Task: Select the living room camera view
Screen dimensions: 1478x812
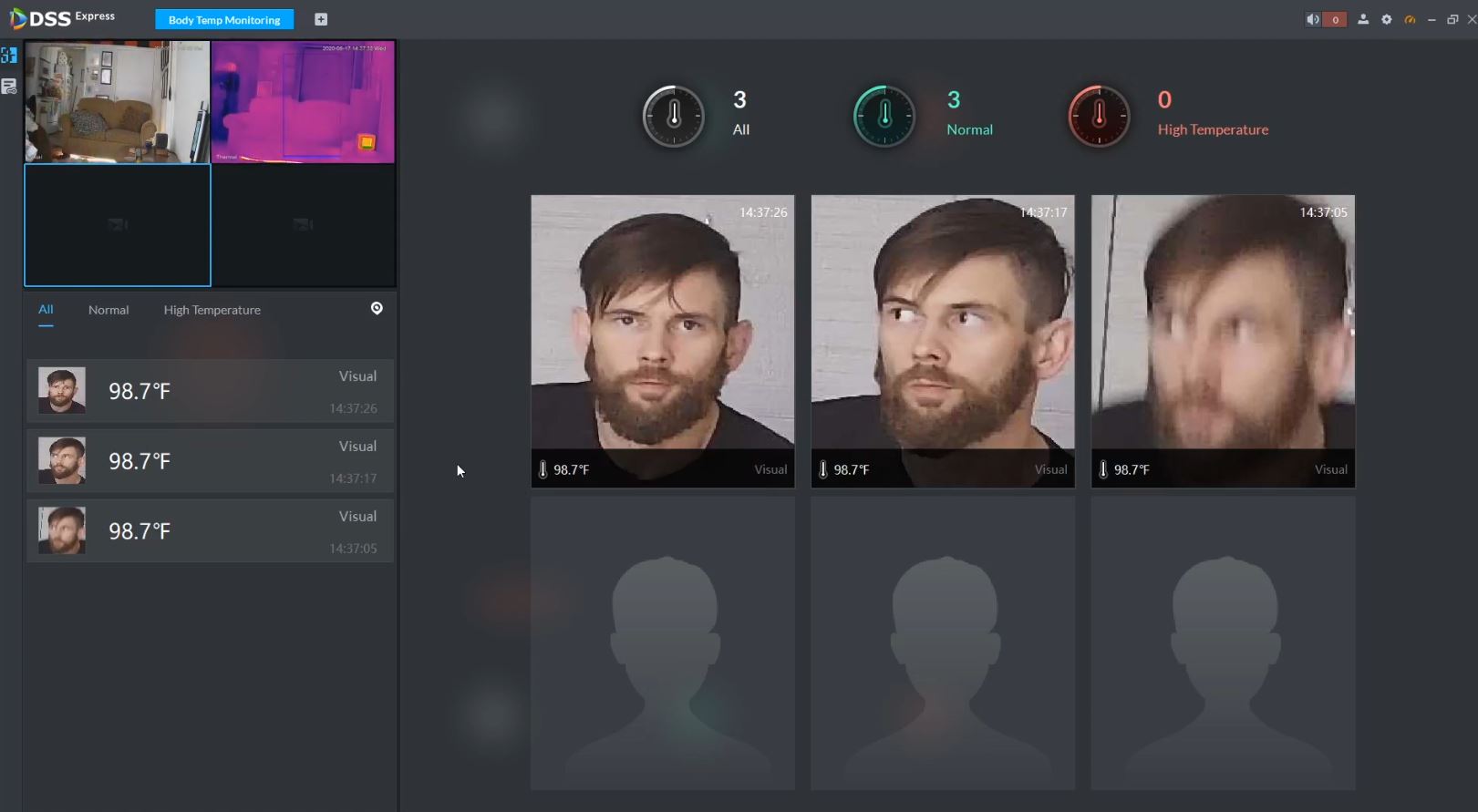Action: pyautogui.click(x=118, y=102)
